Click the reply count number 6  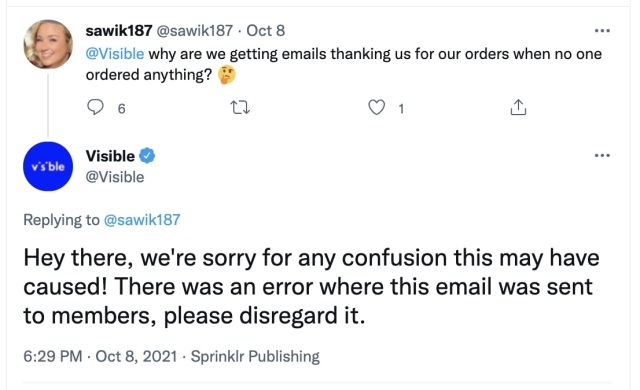pos(121,109)
